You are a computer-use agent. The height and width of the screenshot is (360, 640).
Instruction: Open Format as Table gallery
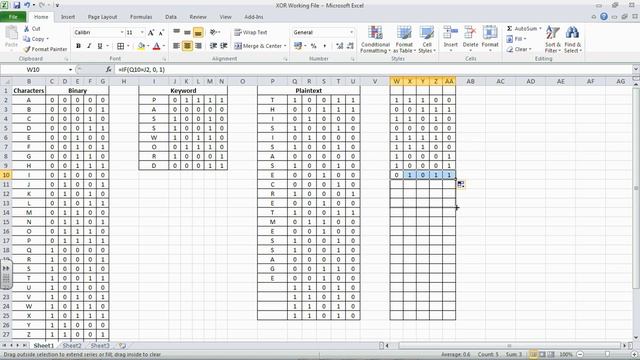404,39
